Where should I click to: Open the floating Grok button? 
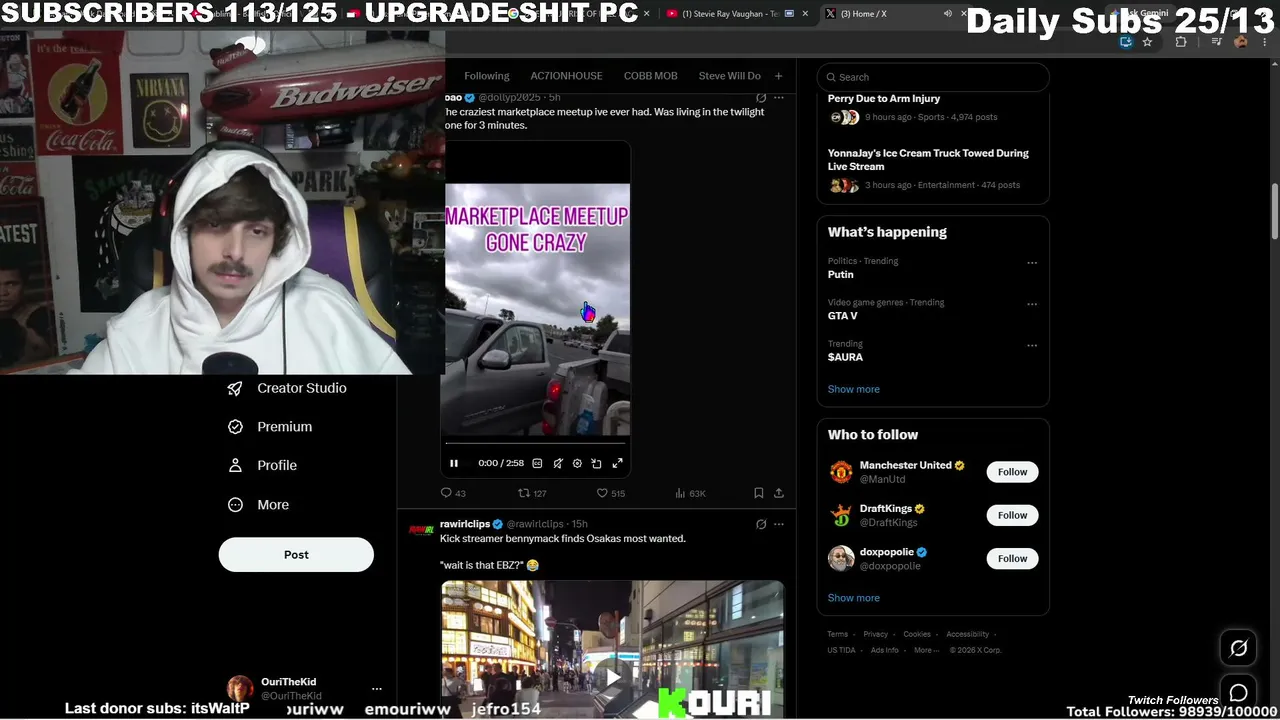click(x=1238, y=649)
